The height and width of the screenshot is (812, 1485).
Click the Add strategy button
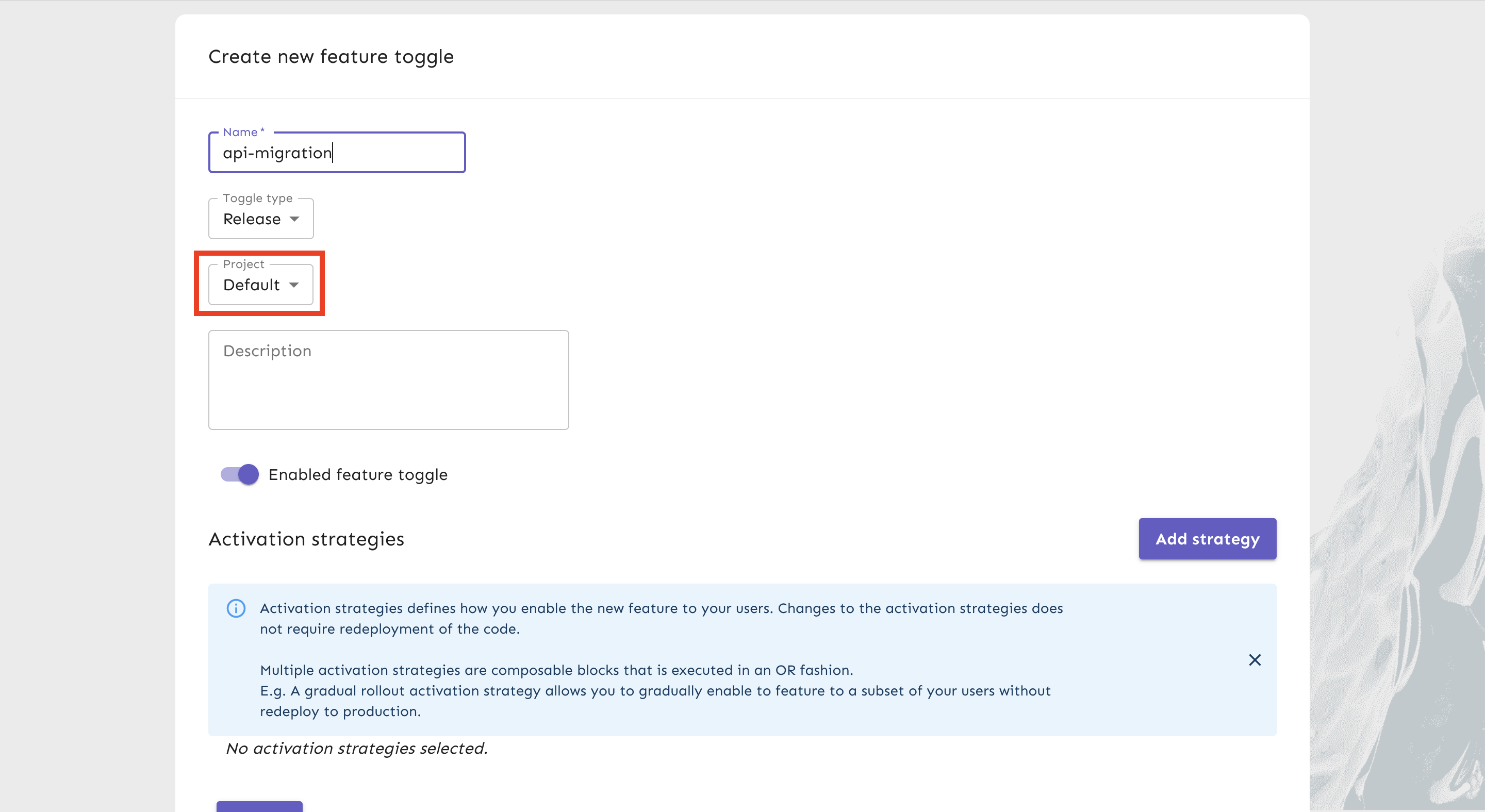coord(1207,539)
